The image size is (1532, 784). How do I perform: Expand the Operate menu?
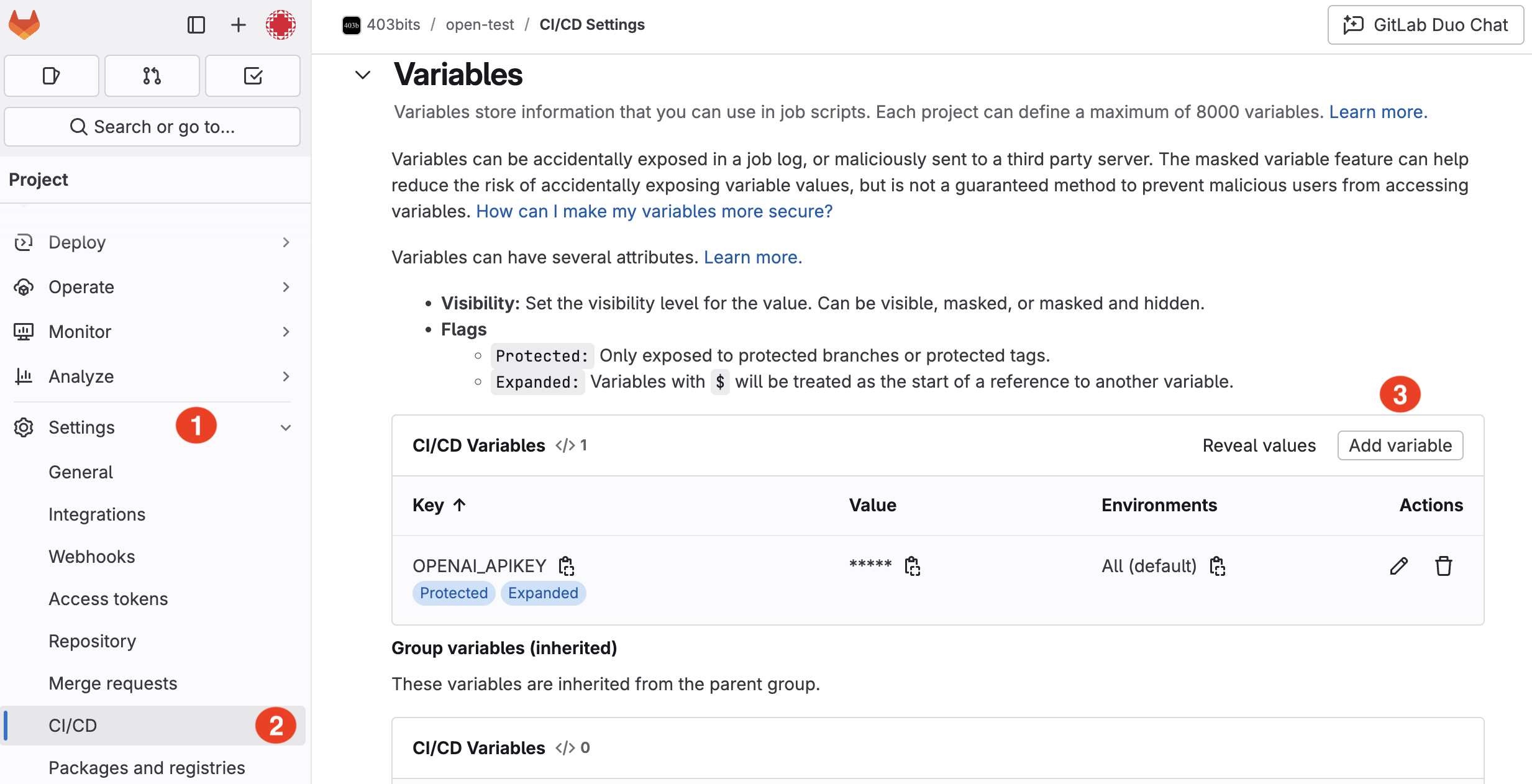click(x=152, y=287)
